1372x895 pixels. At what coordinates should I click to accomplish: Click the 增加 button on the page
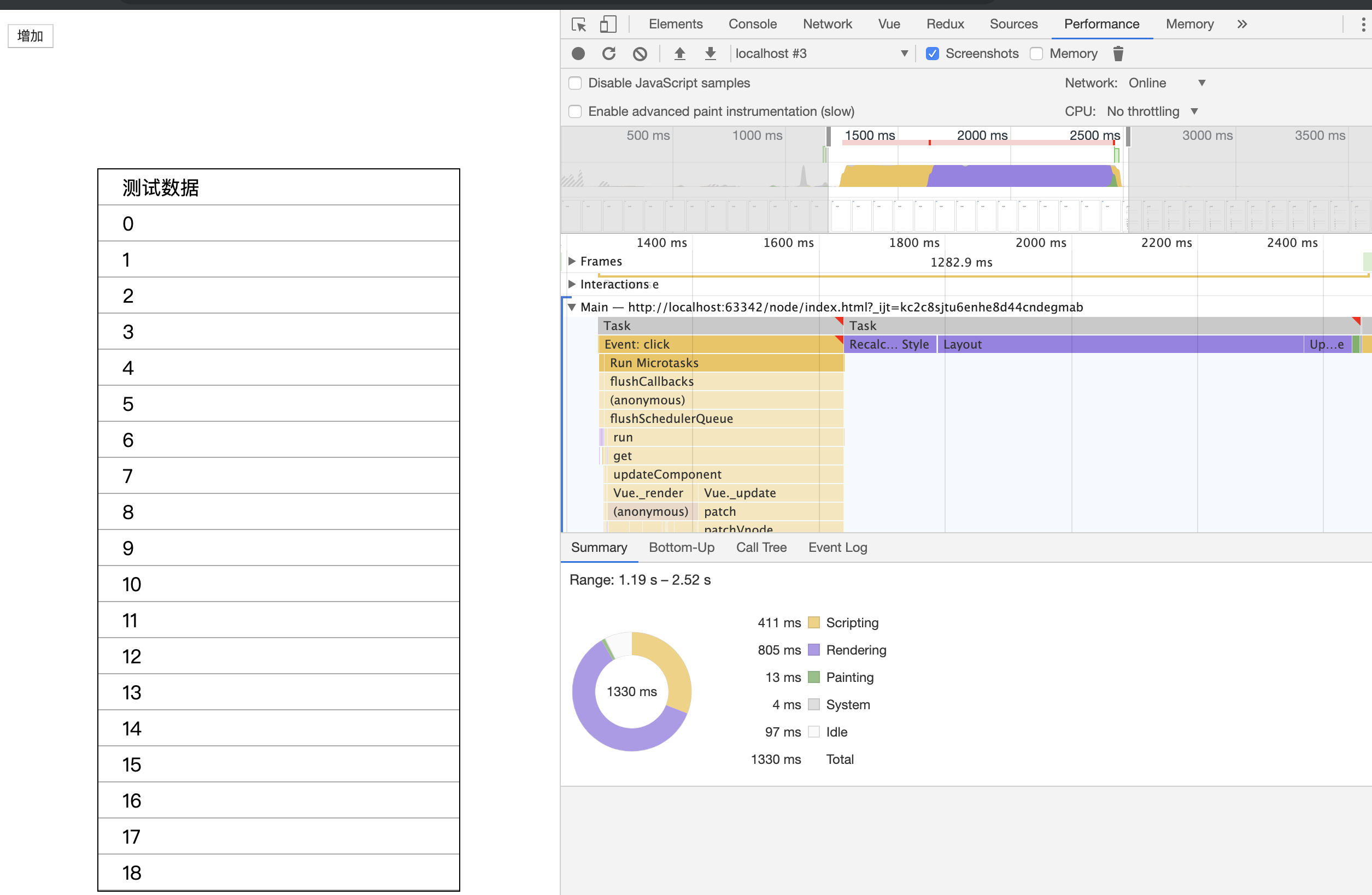(x=31, y=36)
